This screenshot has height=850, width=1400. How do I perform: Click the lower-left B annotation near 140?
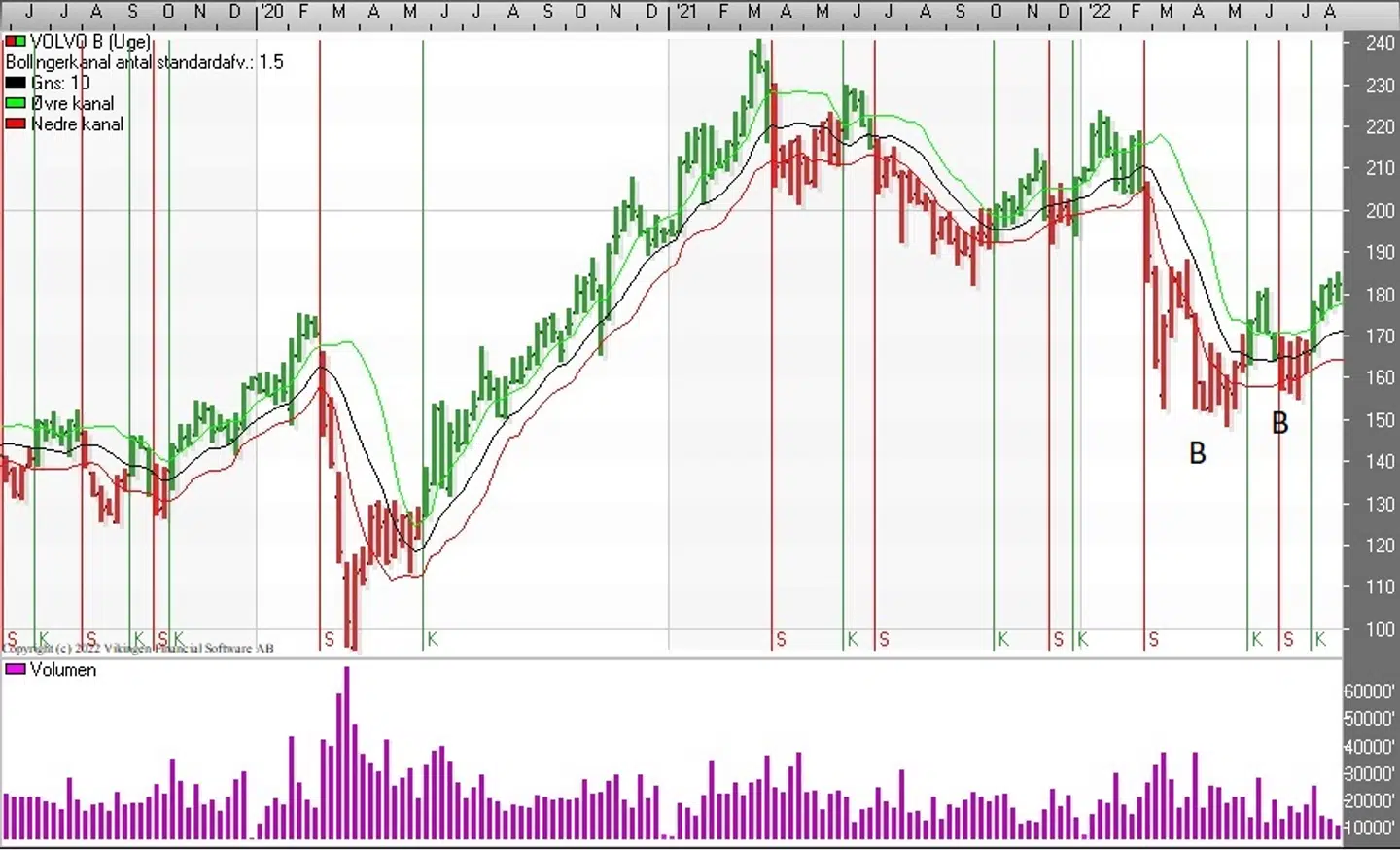coord(1198,453)
